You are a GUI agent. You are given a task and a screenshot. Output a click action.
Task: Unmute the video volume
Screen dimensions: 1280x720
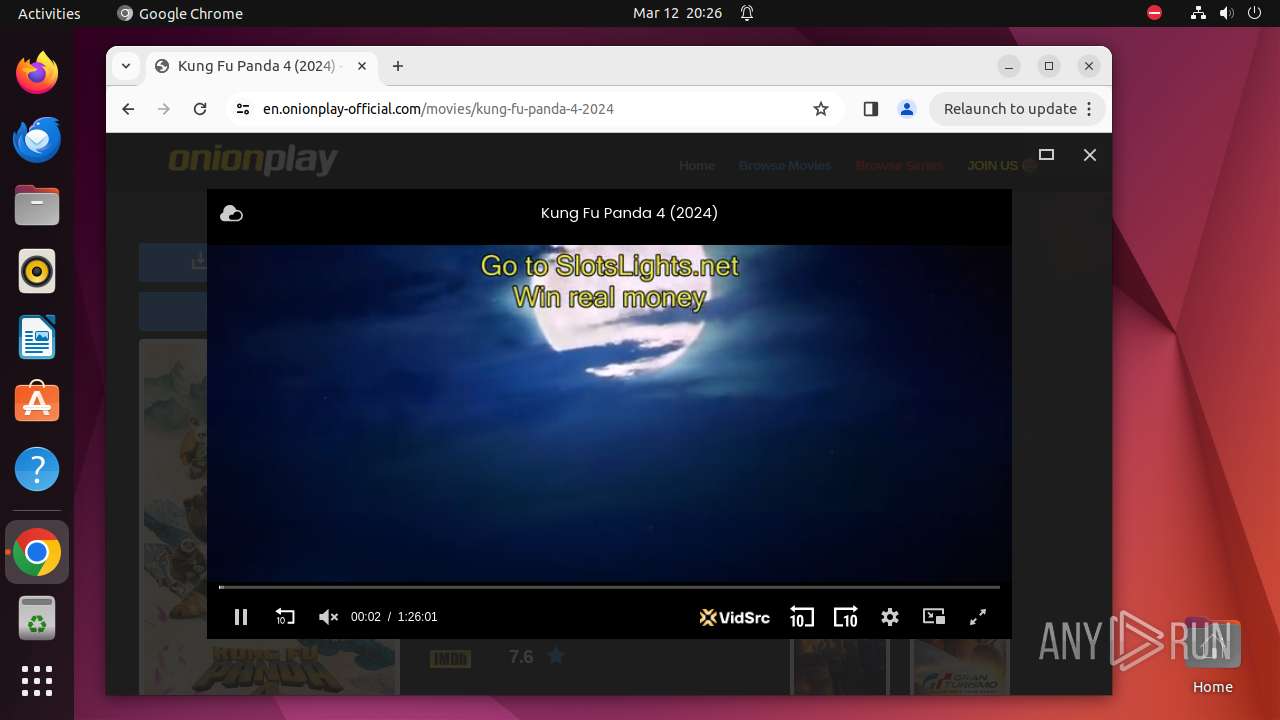328,617
